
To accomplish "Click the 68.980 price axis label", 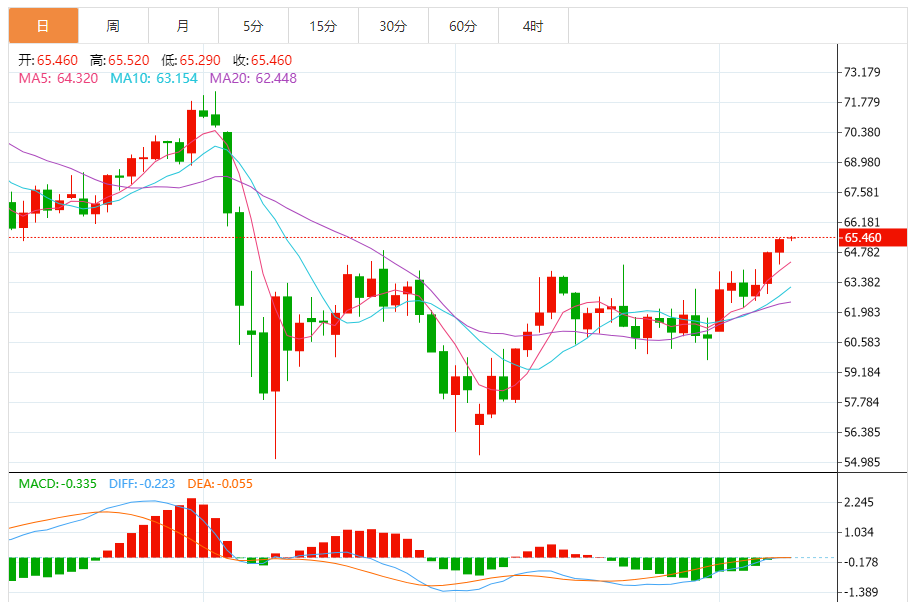I will pyautogui.click(x=862, y=162).
